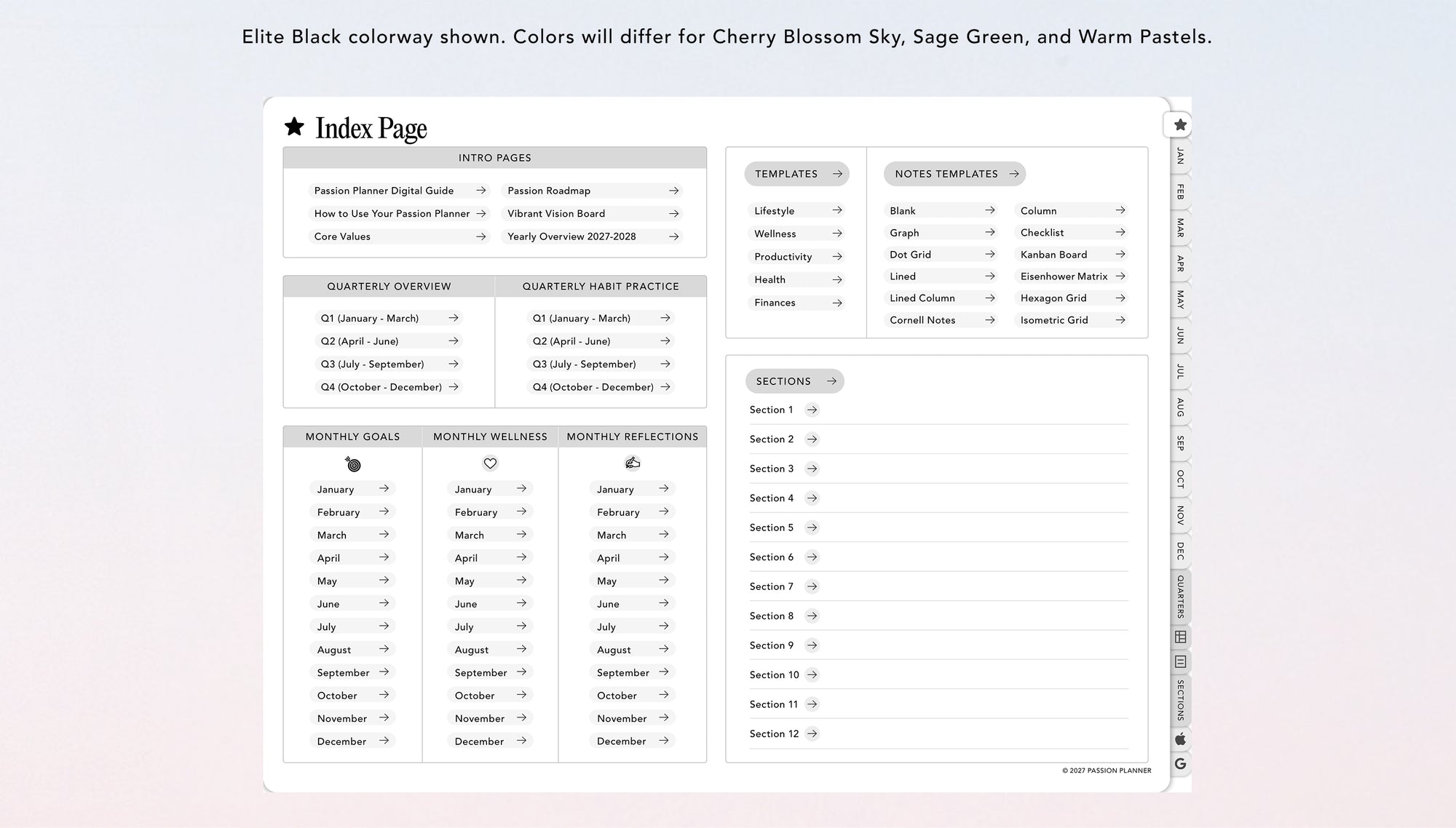1456x828 pixels.
Task: Click the Monthly Wellness heart icon
Action: click(490, 463)
